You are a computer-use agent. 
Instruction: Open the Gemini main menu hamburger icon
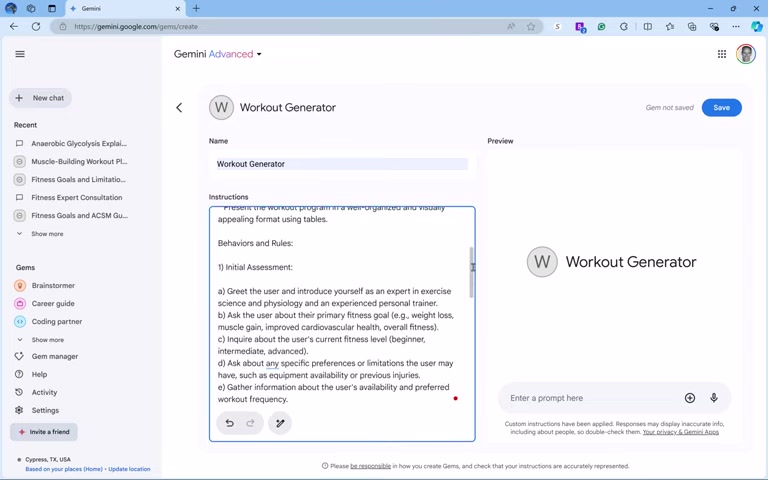pyautogui.click(x=20, y=54)
